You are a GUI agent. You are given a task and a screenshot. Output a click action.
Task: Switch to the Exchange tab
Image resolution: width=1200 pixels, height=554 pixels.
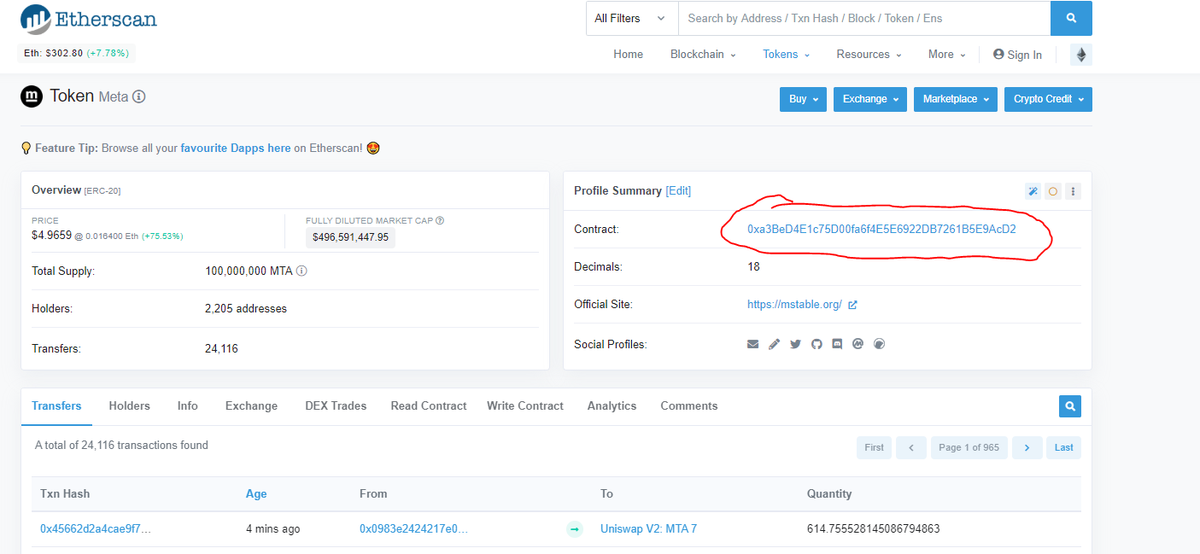251,406
